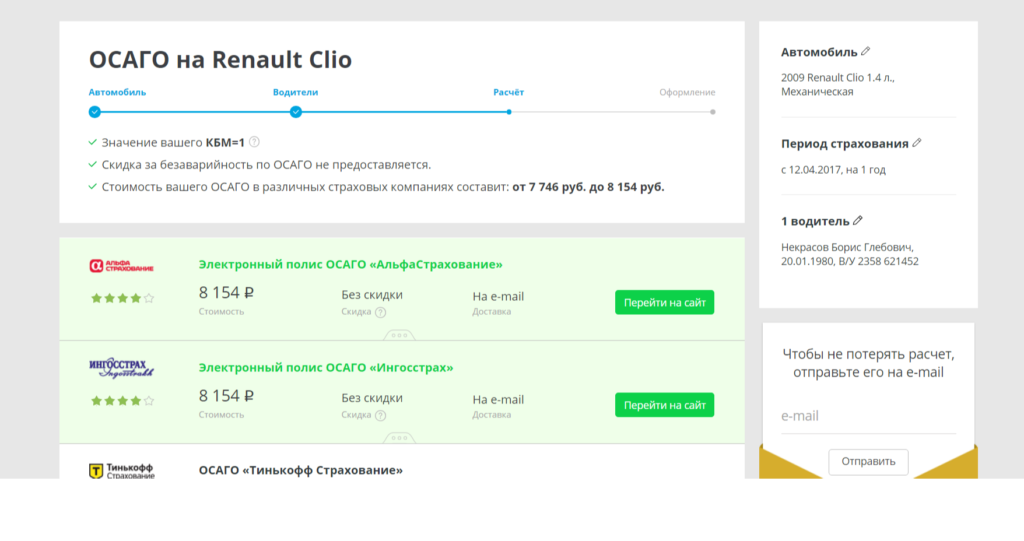Go to the Автомобиль step
Viewport: 1024px width, 541px height.
118,92
